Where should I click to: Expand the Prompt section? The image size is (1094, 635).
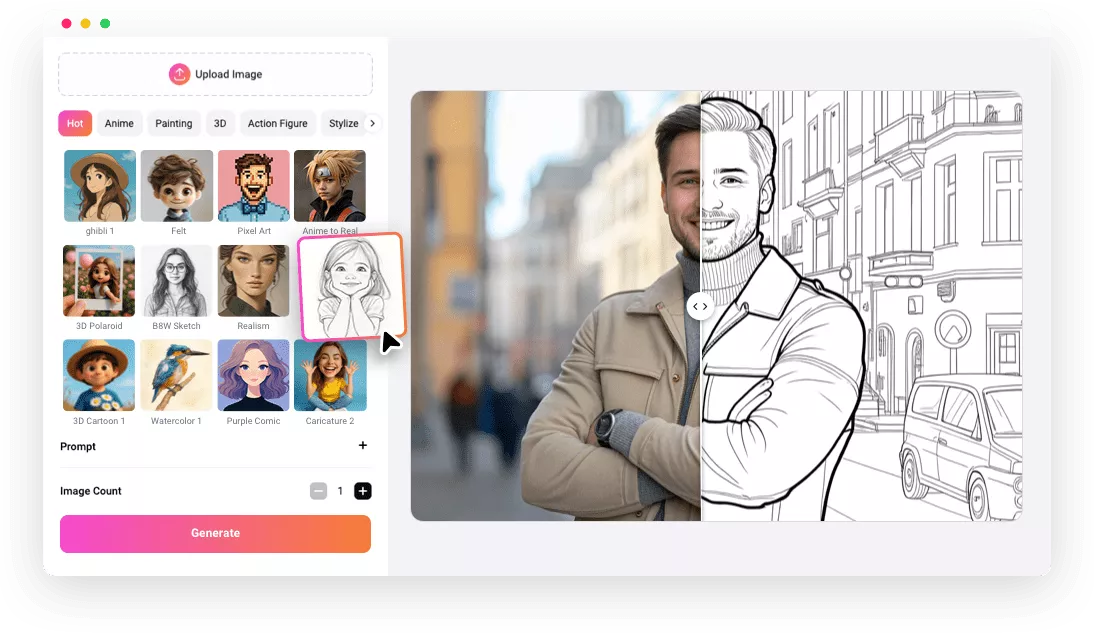pos(364,446)
